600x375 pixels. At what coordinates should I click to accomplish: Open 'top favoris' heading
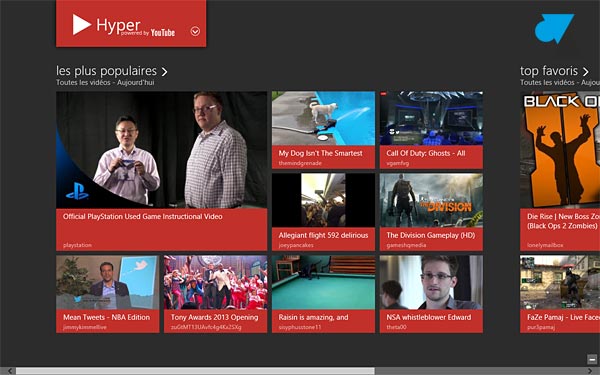pyautogui.click(x=549, y=71)
